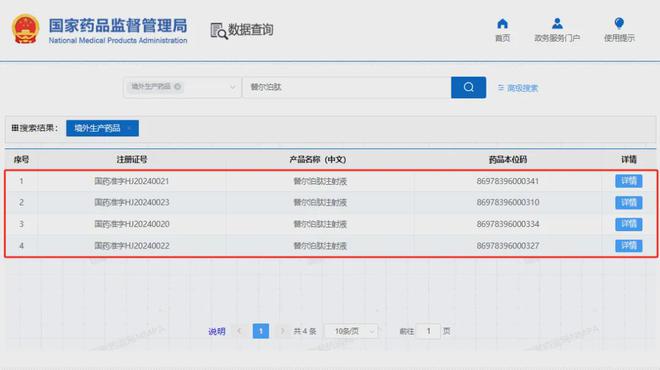The width and height of the screenshot is (660, 370).
Task: Focus the 前往 page number input
Action: 428,331
